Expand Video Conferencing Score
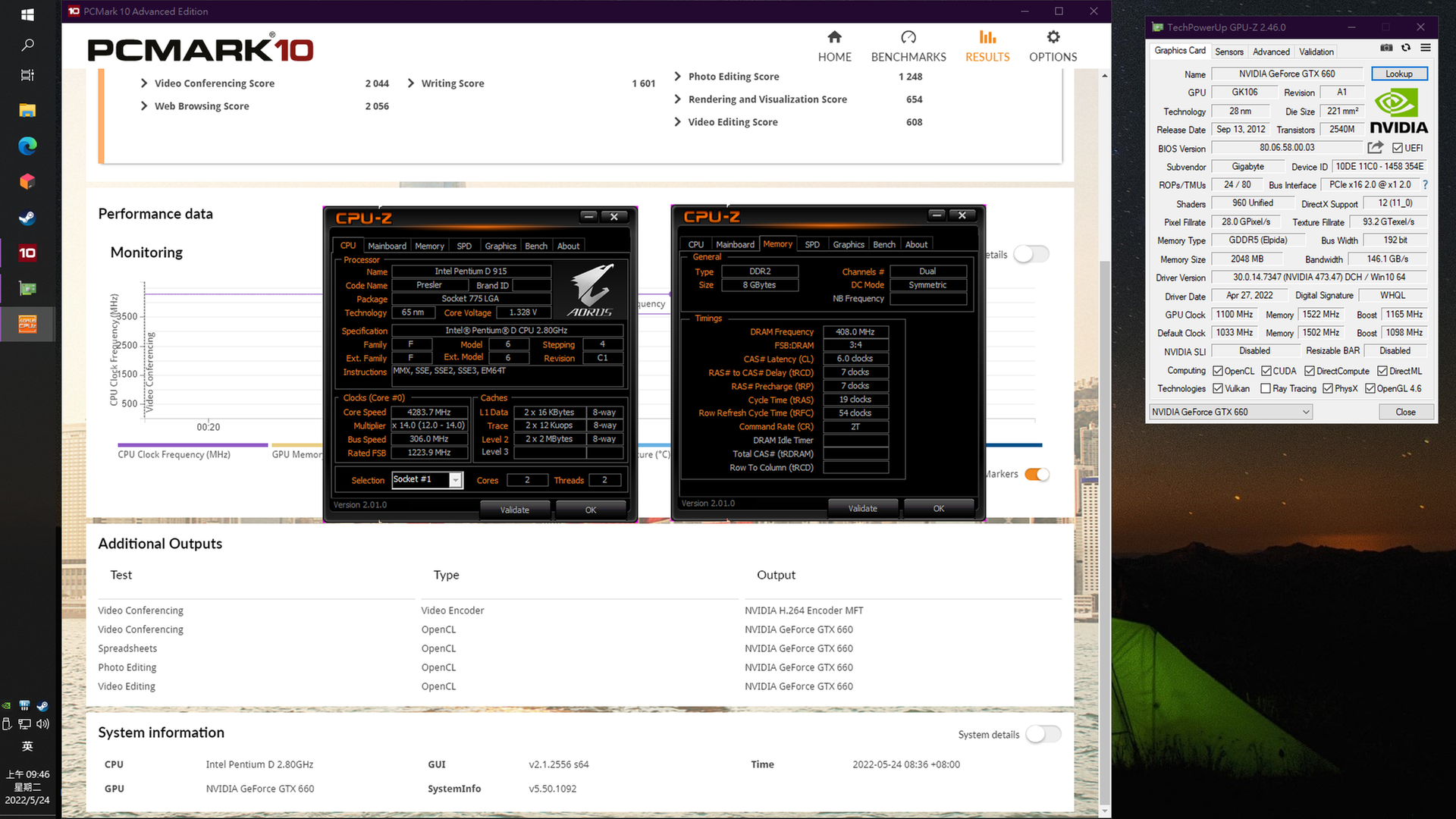1456x819 pixels. 144,83
